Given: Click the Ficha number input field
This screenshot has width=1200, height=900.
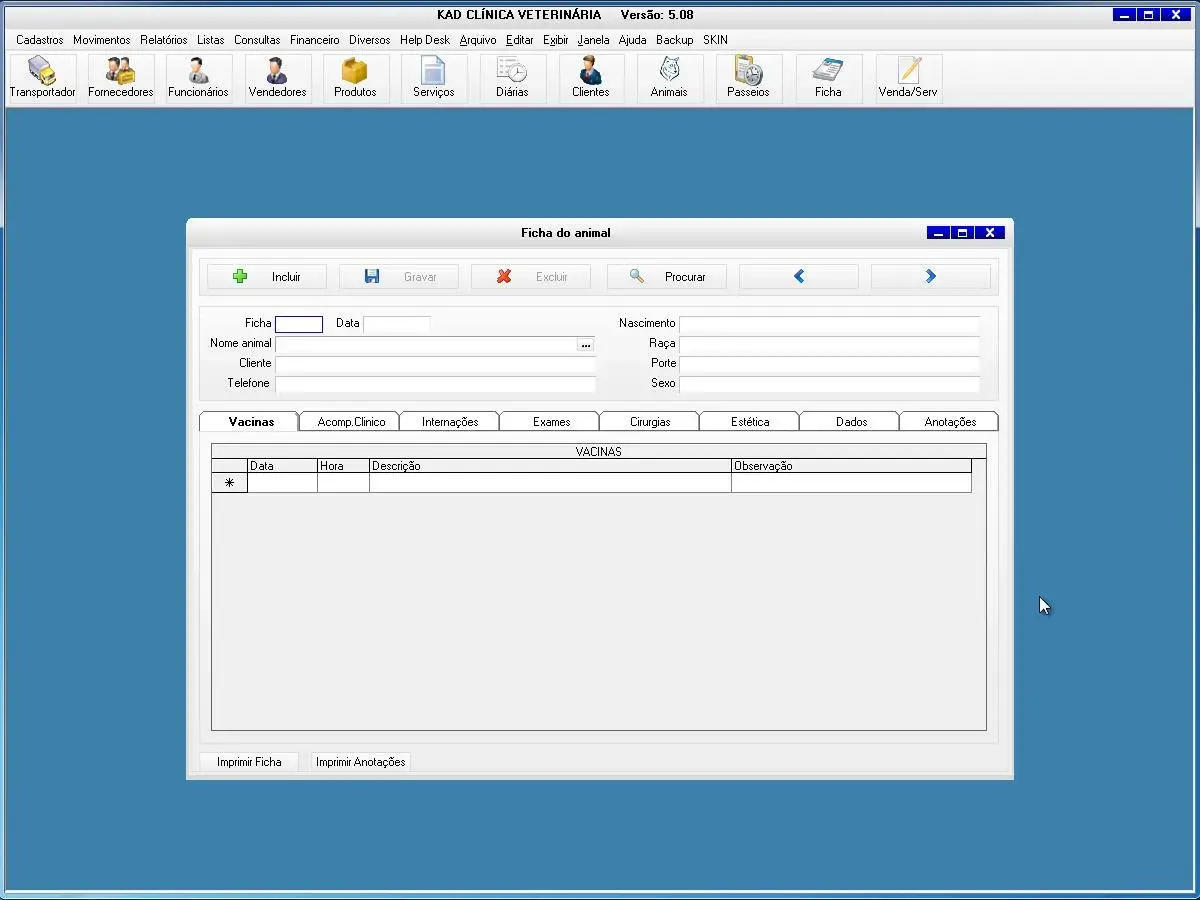Looking at the screenshot, I should (299, 324).
